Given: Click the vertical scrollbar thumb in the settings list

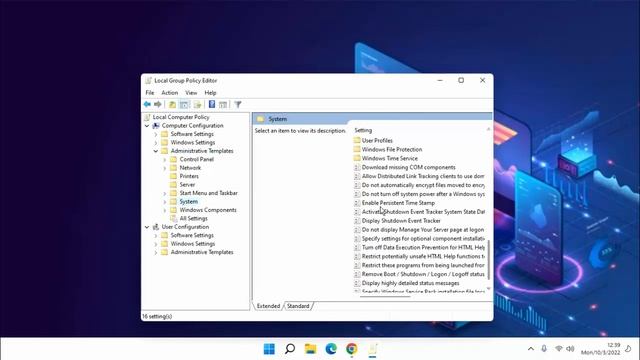Looking at the screenshot, I should [x=489, y=260].
